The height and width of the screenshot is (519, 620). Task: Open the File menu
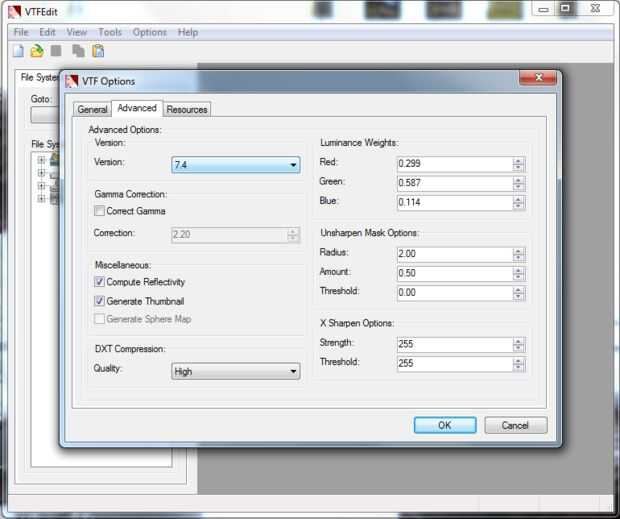(x=21, y=32)
